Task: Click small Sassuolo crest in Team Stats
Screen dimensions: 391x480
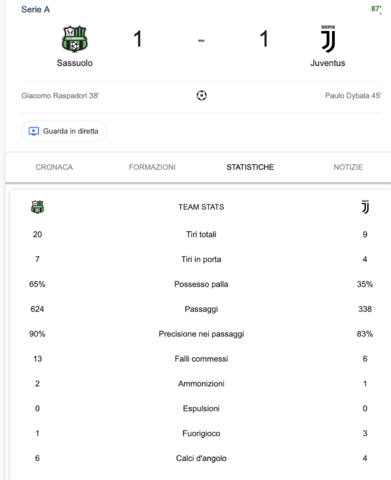Action: [x=37, y=207]
